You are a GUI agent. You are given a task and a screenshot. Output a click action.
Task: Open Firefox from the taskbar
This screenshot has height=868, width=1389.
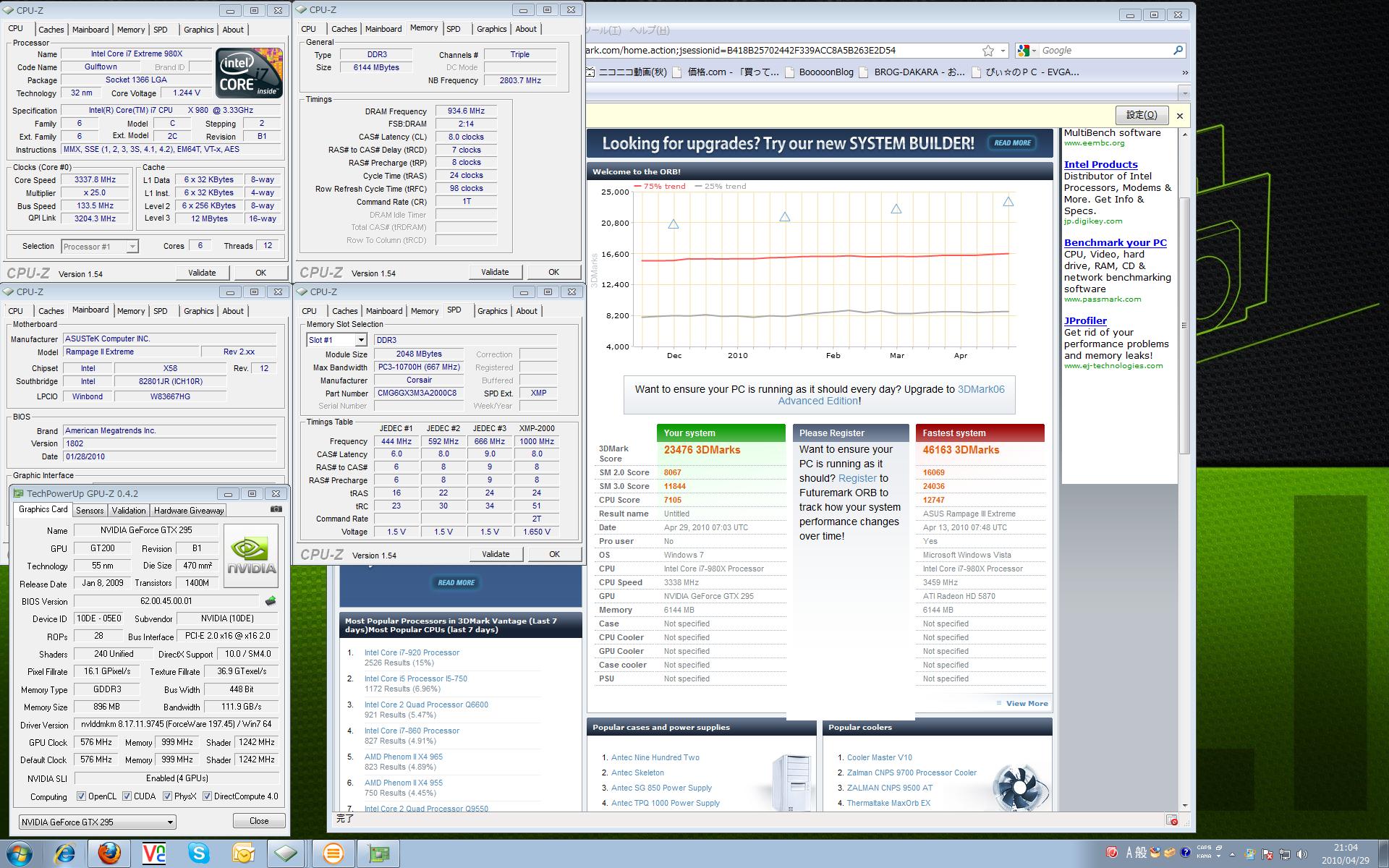109,854
